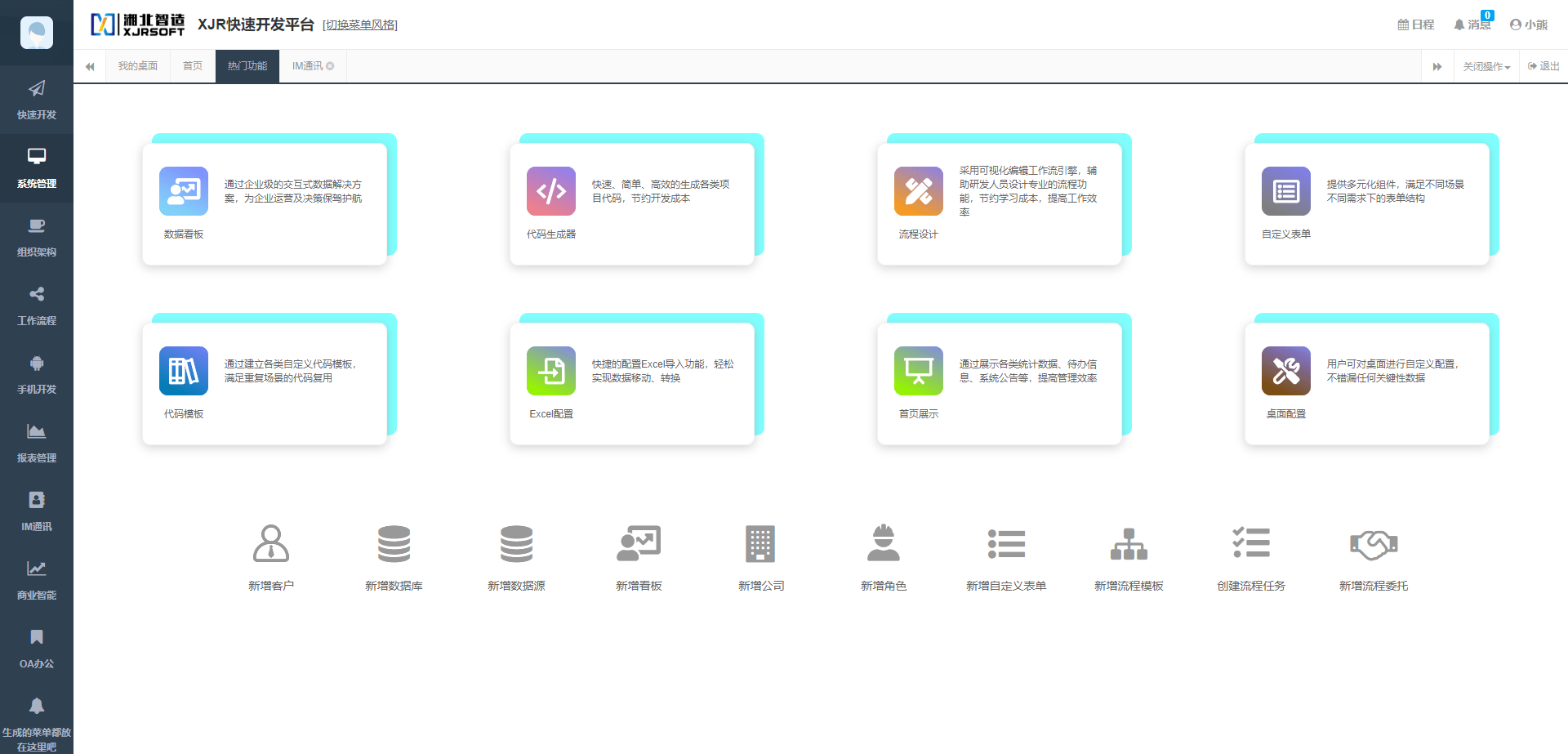Click the 新增角色 worker icon

click(x=884, y=543)
